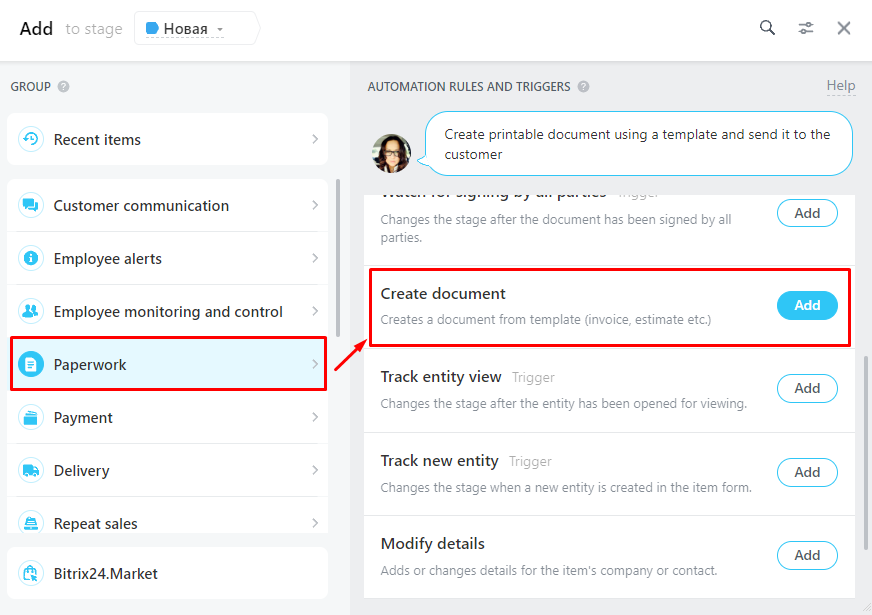
Task: Click the Delivery truck icon
Action: 31,471
